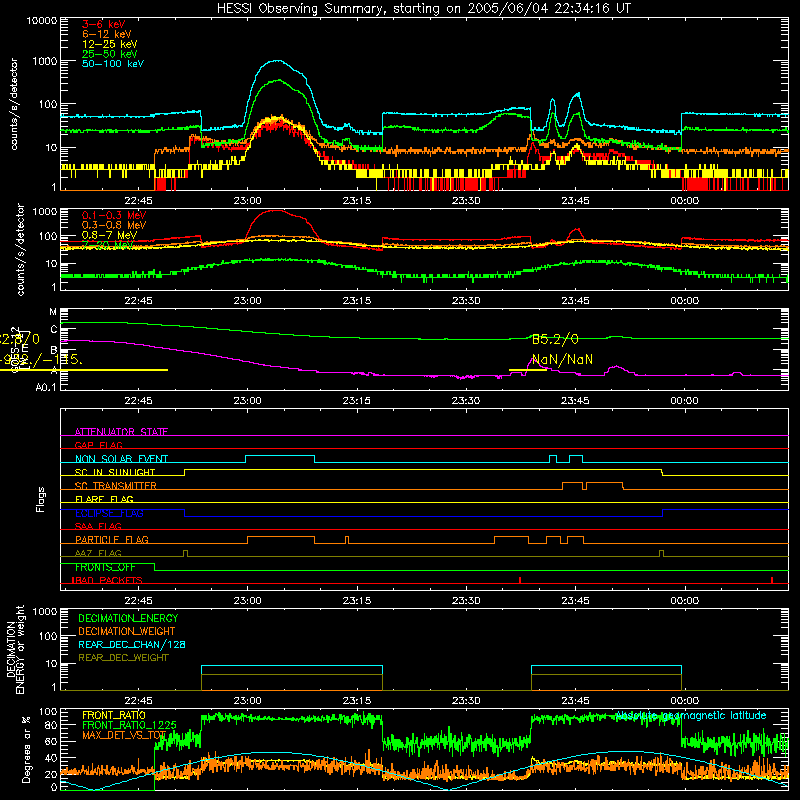Select the 50-100 keV legend label
Viewport: 800px width, 800px height.
[113, 64]
